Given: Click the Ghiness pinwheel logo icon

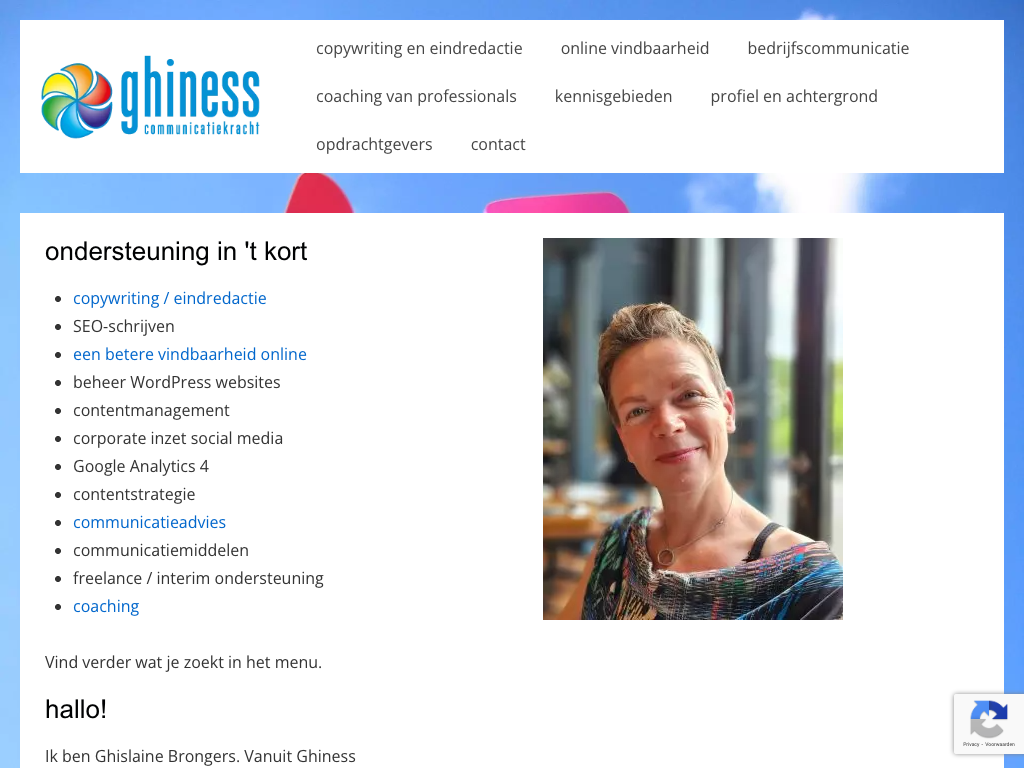Looking at the screenshot, I should [x=77, y=100].
